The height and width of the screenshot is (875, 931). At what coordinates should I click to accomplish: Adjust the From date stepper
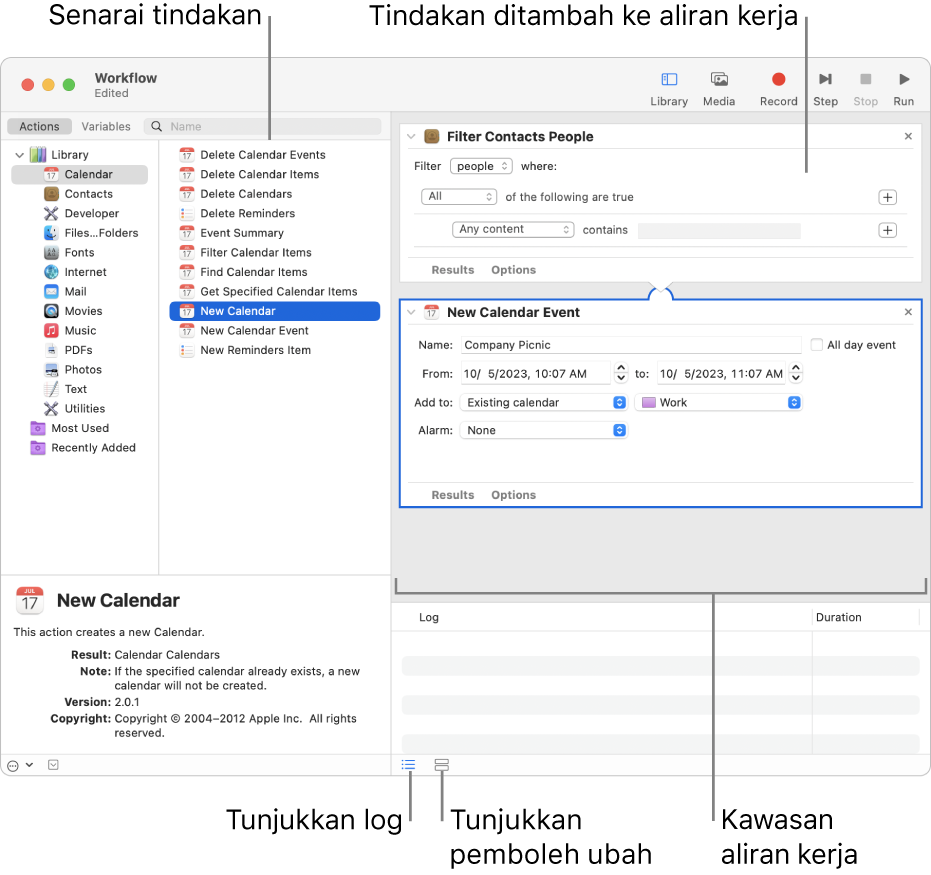pos(620,373)
